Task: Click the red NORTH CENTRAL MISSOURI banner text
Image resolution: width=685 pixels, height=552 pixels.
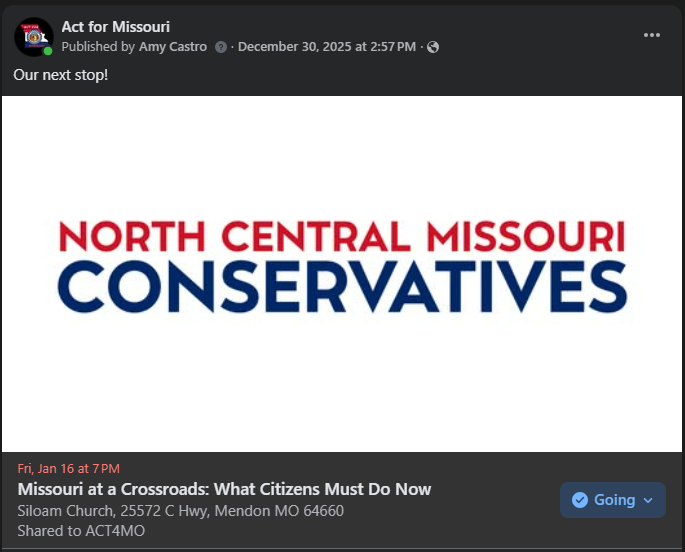Action: (342, 236)
